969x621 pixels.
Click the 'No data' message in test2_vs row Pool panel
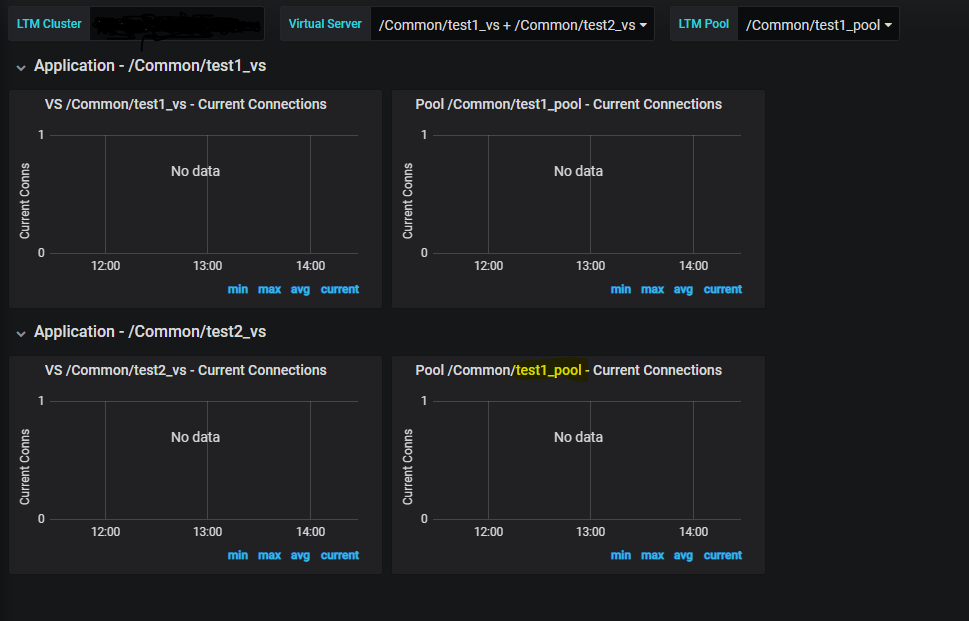tap(578, 437)
